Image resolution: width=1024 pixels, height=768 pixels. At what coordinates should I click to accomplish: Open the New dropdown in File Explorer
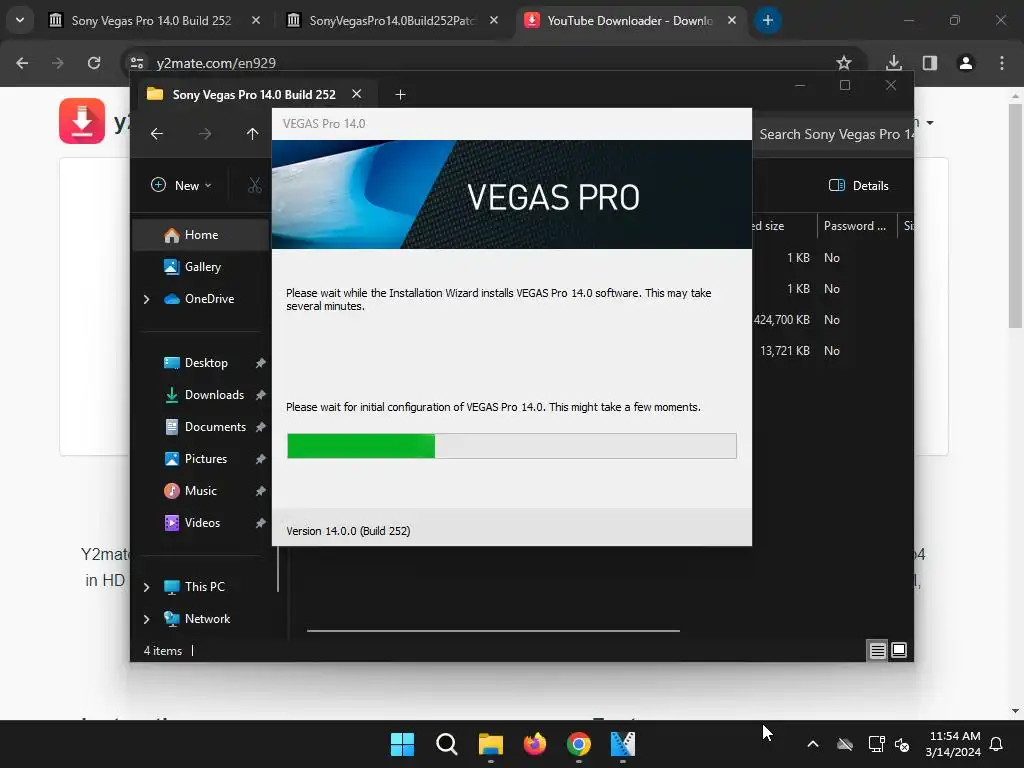tap(182, 185)
